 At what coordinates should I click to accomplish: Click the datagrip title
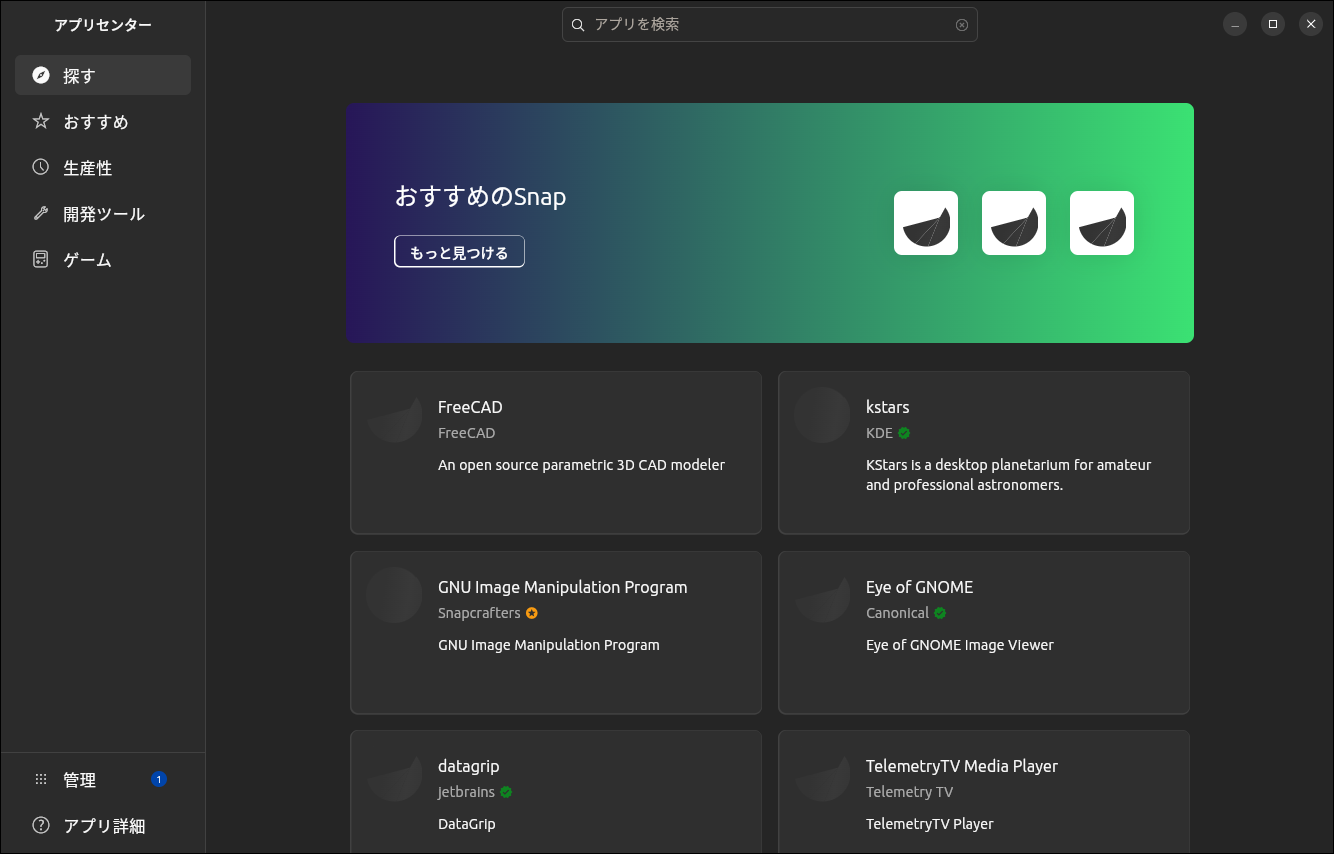[x=469, y=766]
